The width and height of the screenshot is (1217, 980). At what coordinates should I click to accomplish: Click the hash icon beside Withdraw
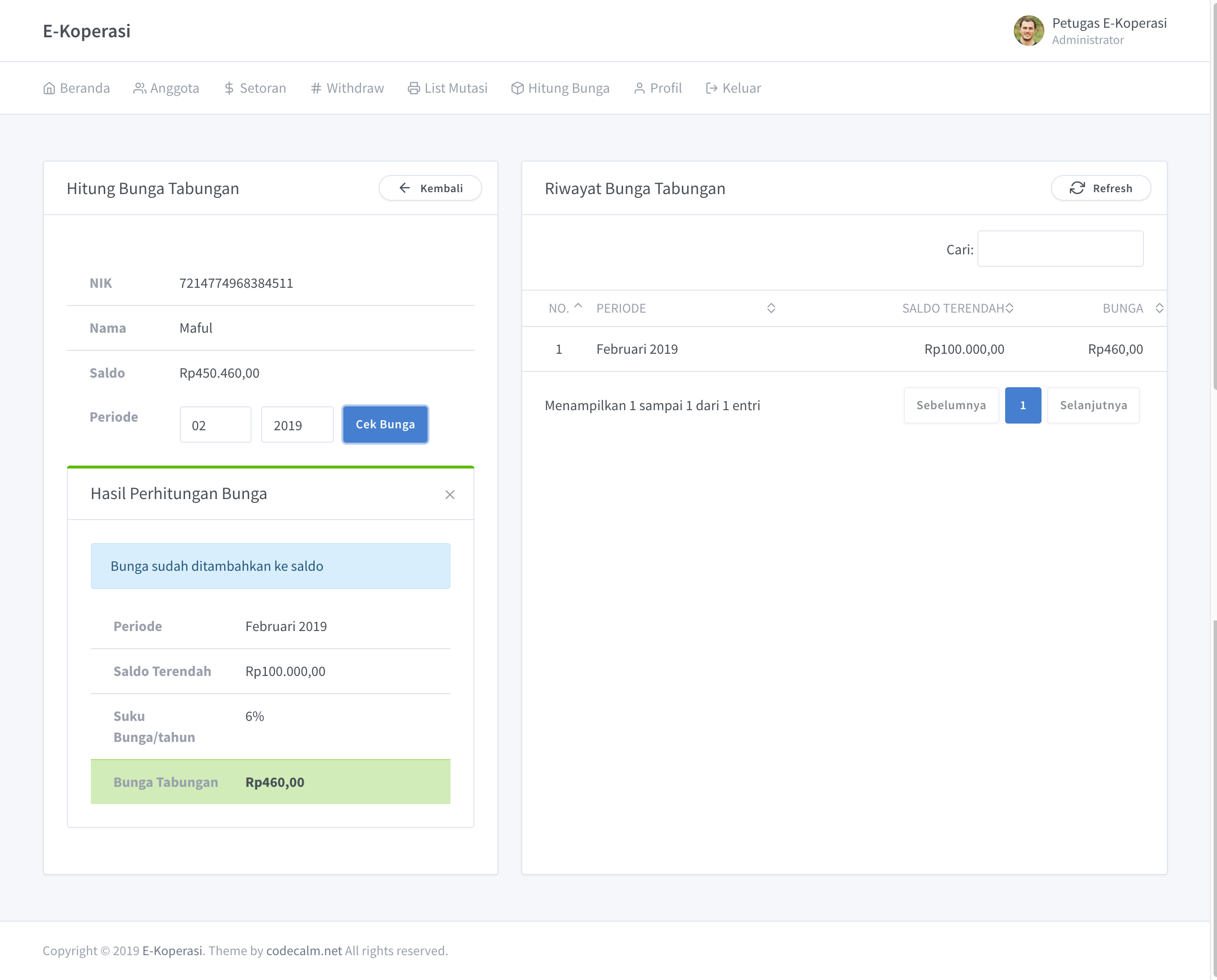pos(316,88)
